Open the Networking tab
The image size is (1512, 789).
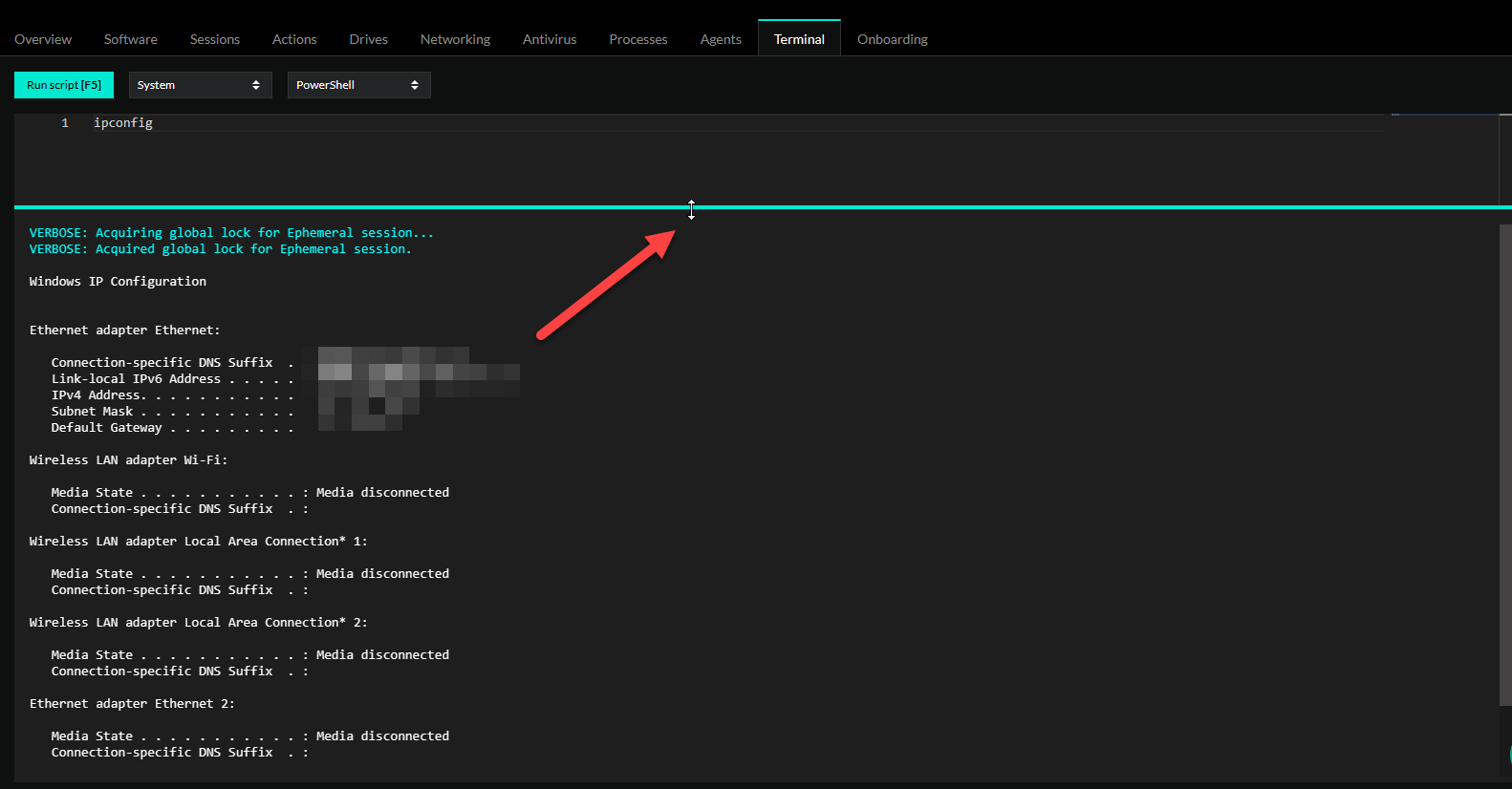pos(455,39)
